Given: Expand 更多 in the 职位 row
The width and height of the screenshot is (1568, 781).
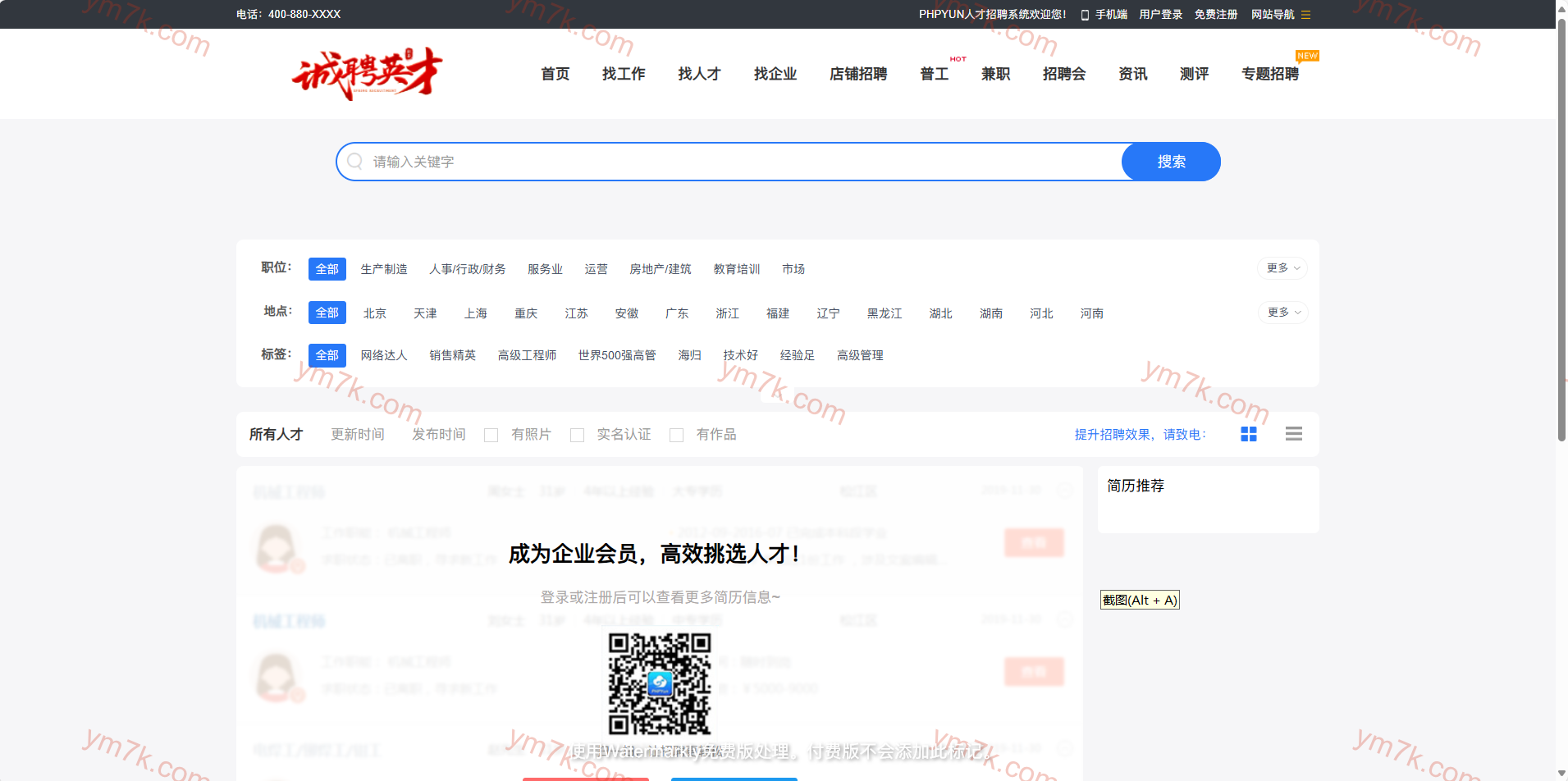Looking at the screenshot, I should [1282, 268].
